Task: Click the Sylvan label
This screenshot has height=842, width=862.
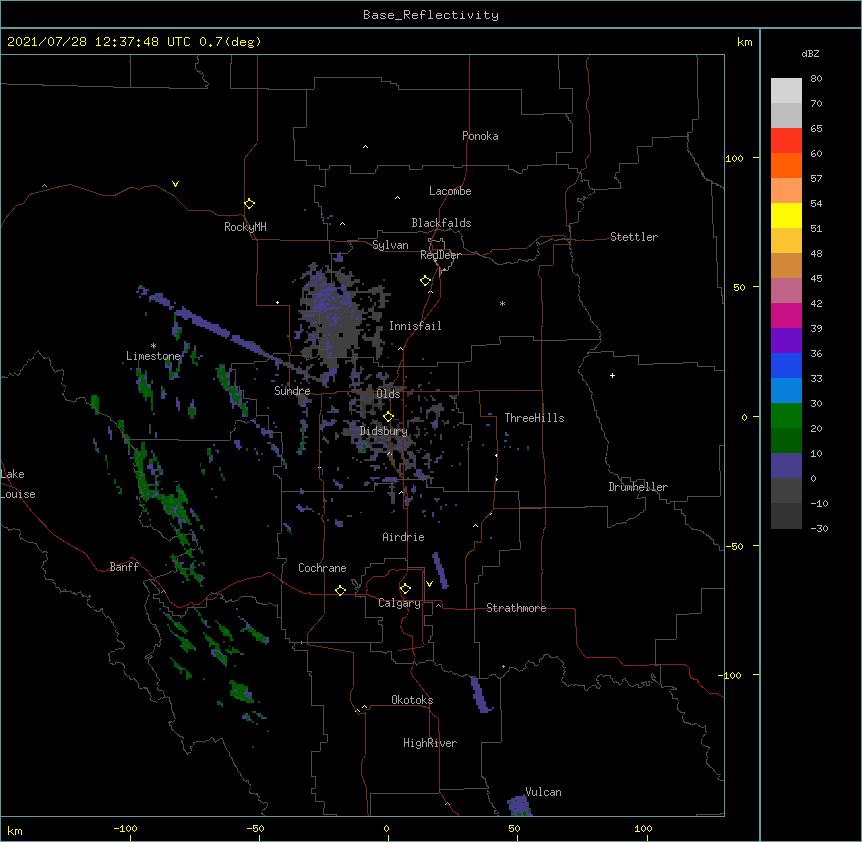Action: pos(390,245)
